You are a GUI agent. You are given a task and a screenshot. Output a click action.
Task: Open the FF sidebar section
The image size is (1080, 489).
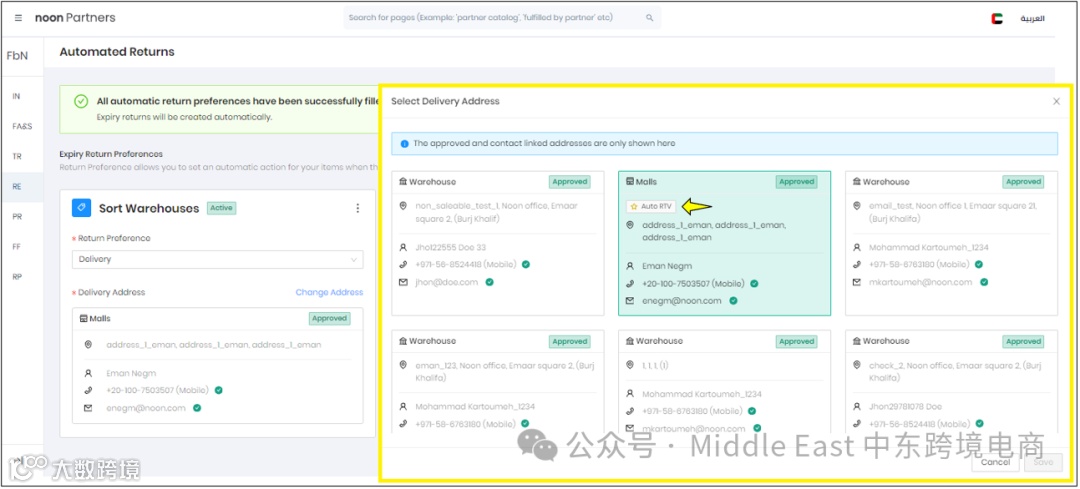point(17,247)
